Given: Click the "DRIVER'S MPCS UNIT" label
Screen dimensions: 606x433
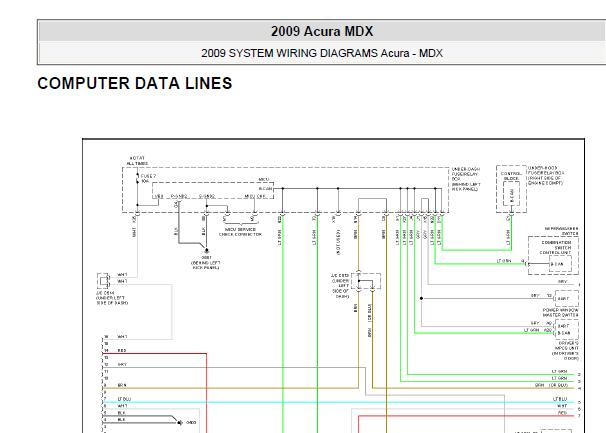Looking at the screenshot, I should tap(565, 351).
